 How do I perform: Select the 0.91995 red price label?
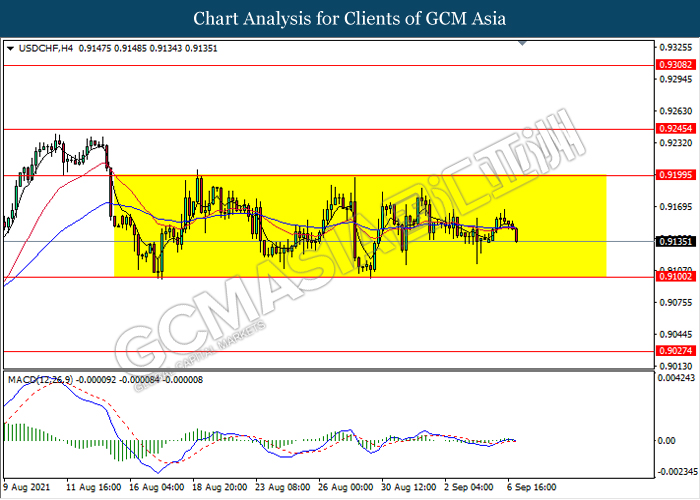tap(676, 175)
